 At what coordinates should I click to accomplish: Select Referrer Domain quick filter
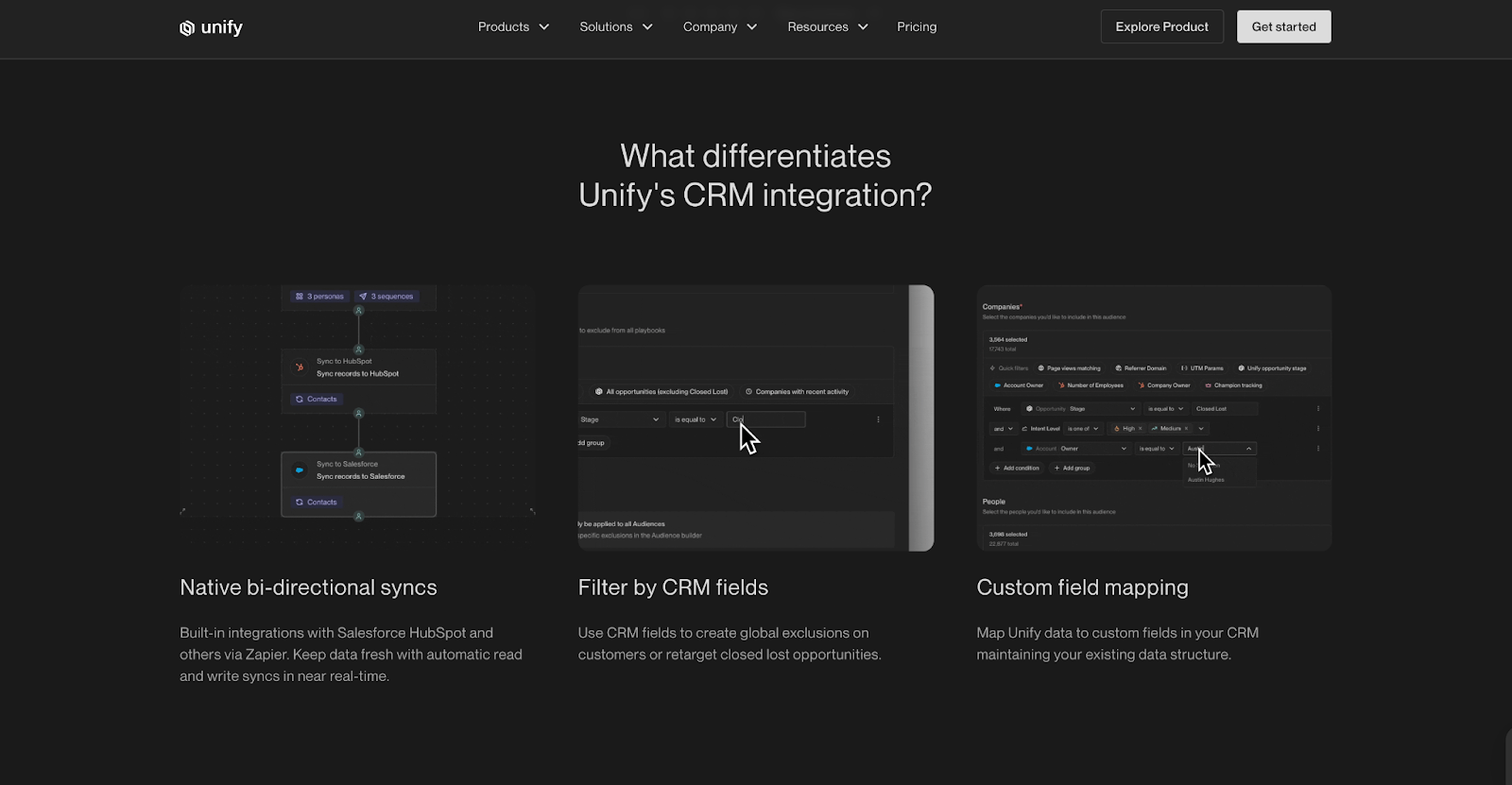(1141, 368)
